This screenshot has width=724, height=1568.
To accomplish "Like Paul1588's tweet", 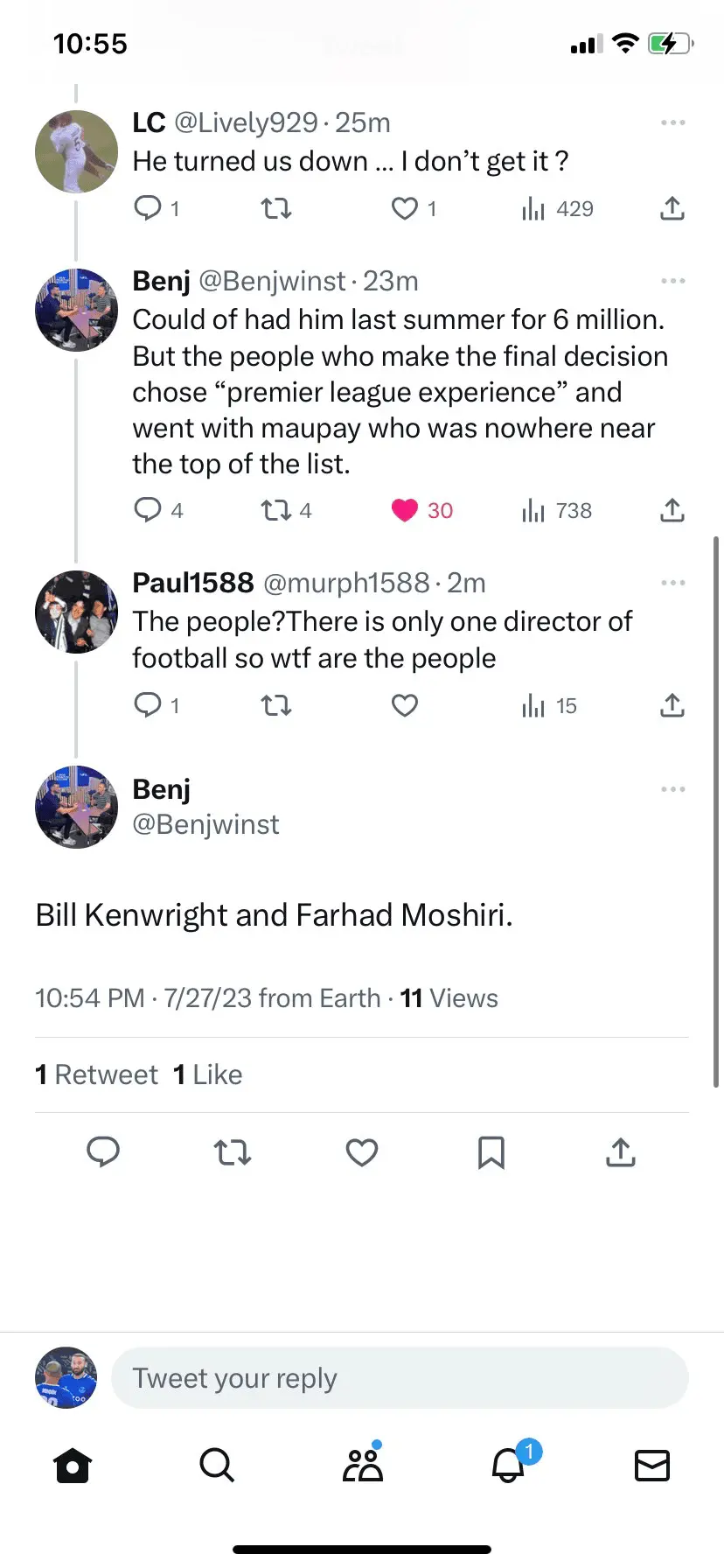I will [x=405, y=705].
